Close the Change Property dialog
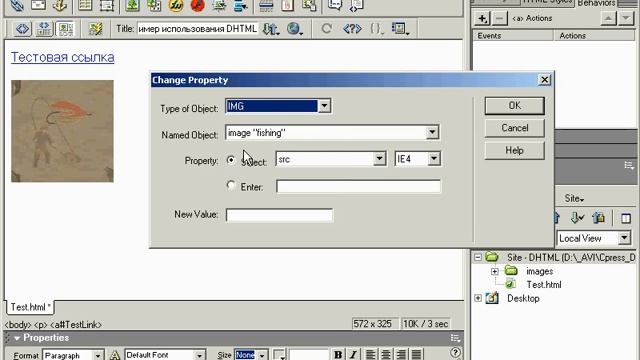The height and width of the screenshot is (360, 640). coord(544,80)
